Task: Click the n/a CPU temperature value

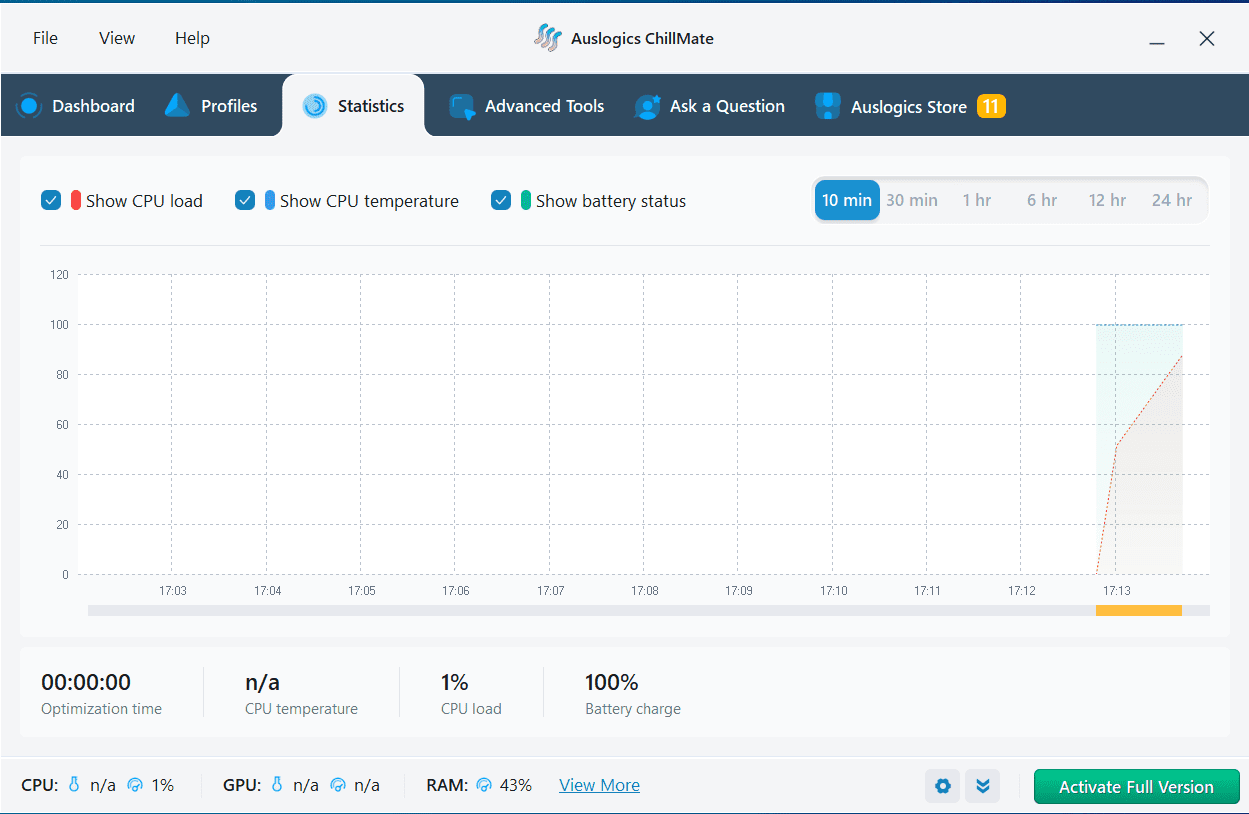Action: (262, 682)
